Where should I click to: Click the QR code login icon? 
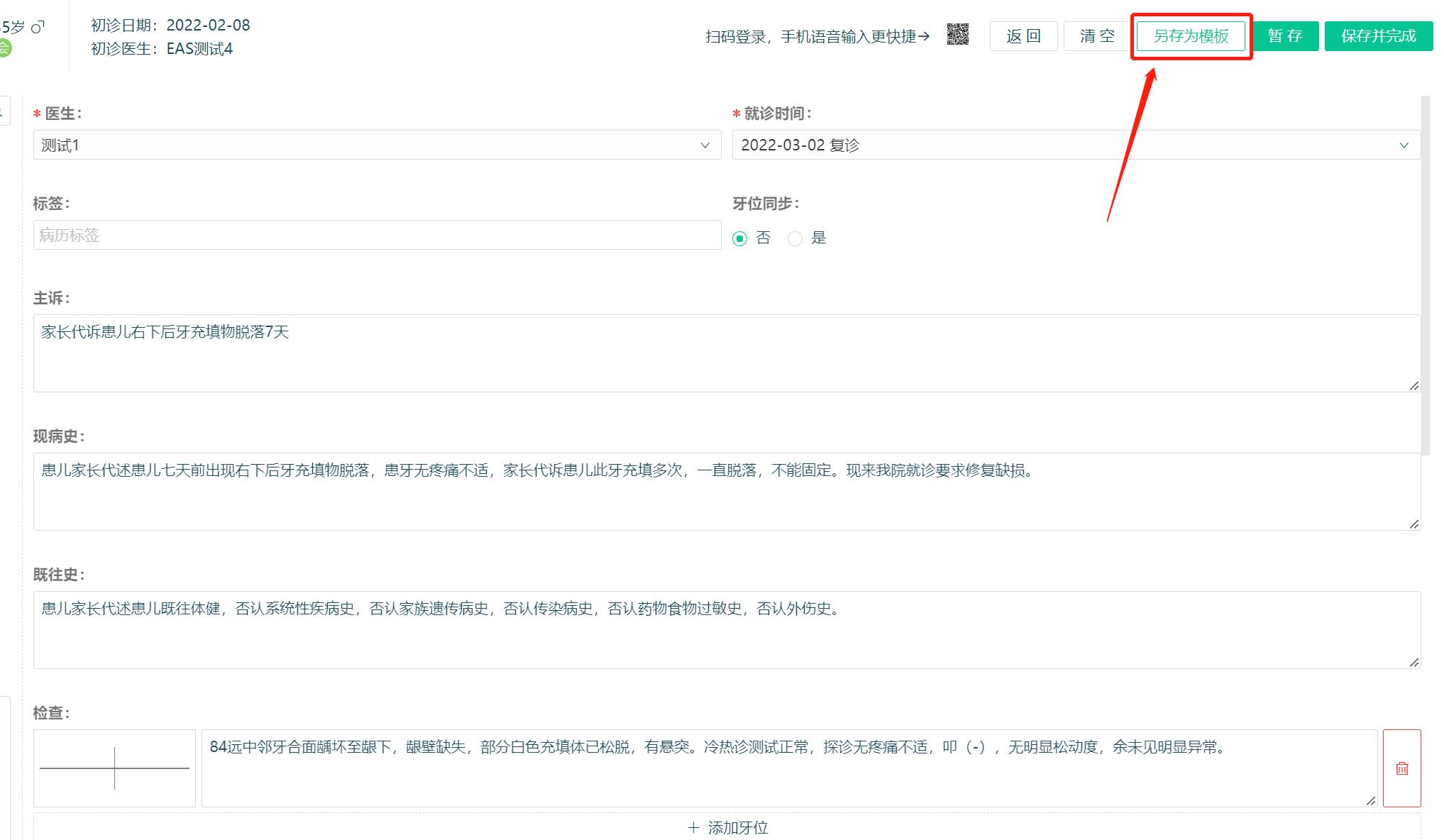(x=957, y=35)
